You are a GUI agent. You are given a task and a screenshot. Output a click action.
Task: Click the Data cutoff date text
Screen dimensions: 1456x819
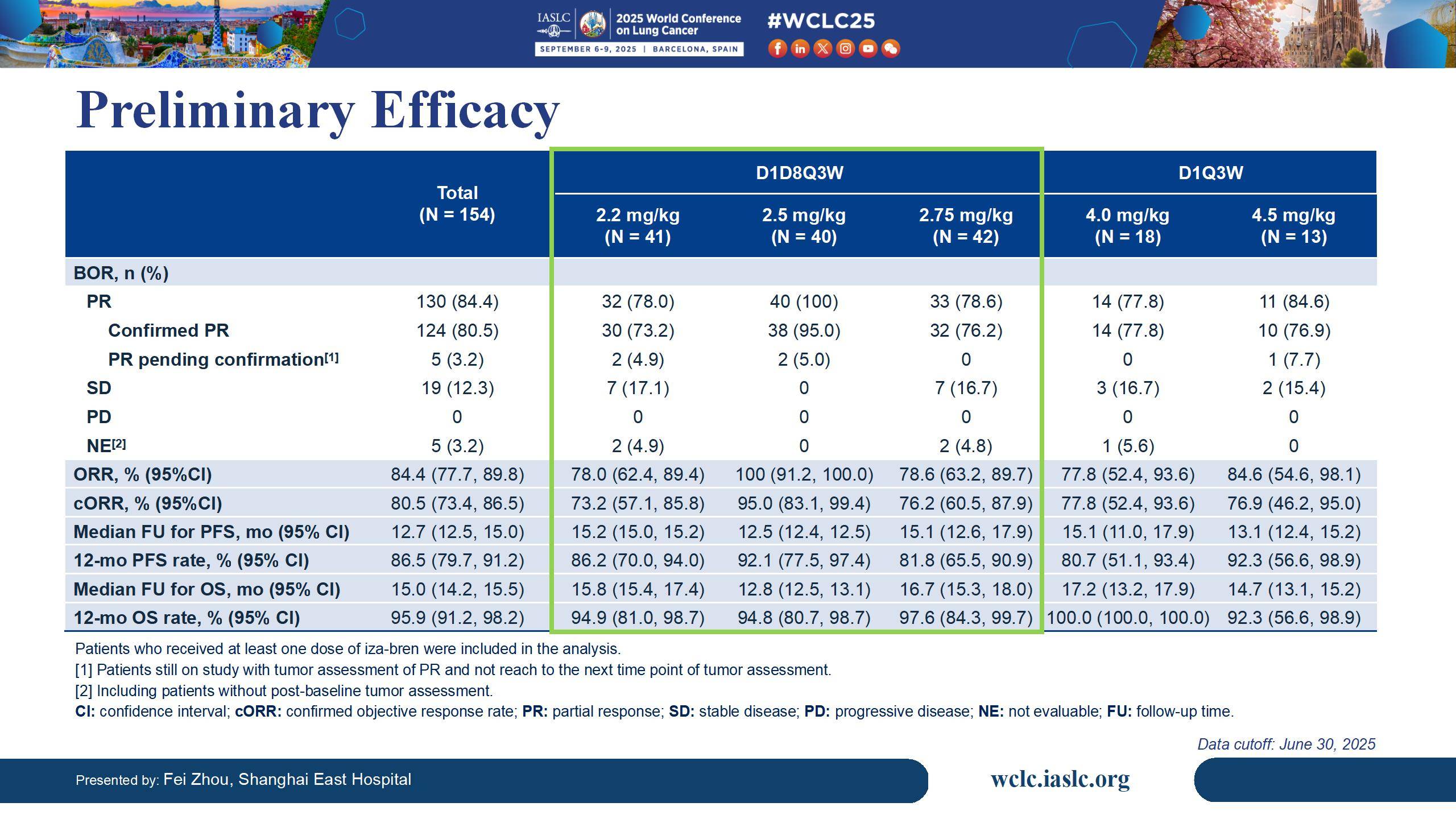(x=1286, y=744)
